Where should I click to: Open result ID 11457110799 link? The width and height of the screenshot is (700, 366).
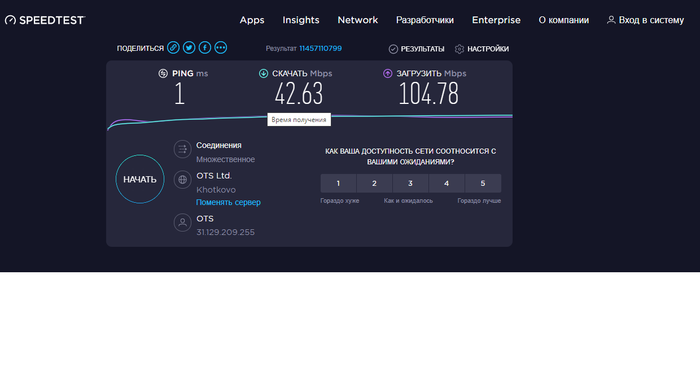(x=321, y=48)
